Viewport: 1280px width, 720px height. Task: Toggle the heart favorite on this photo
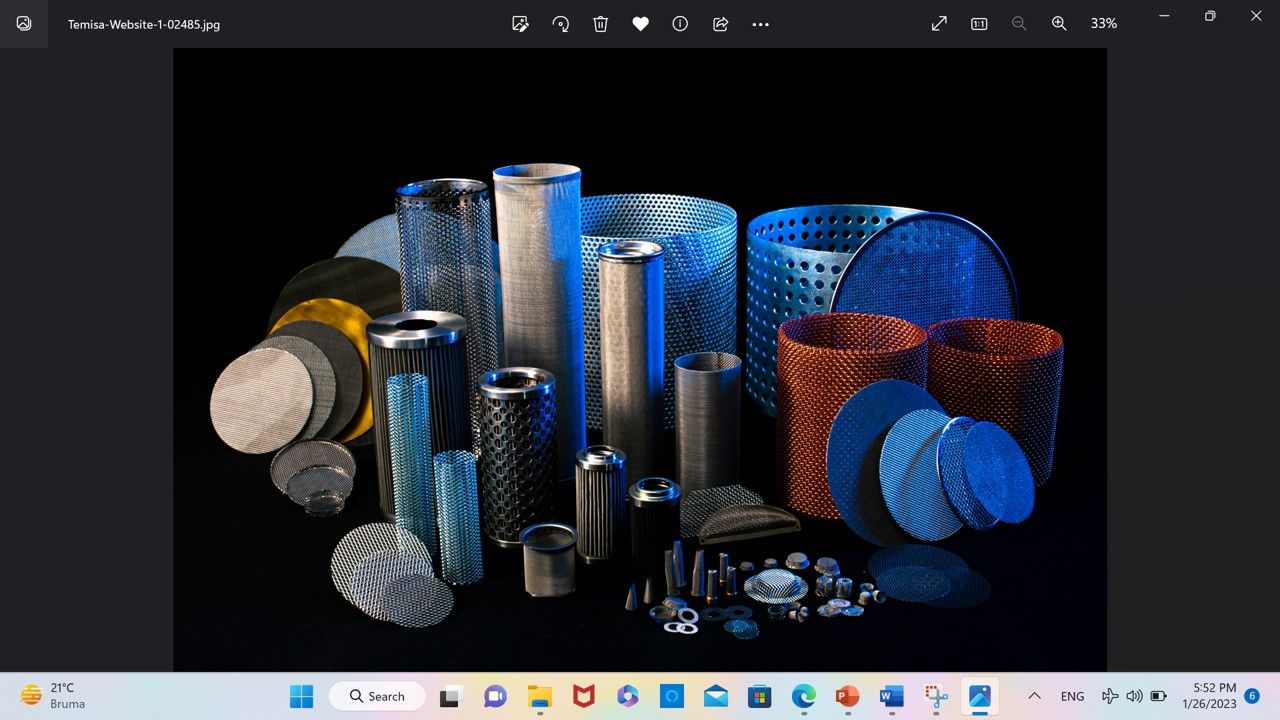pyautogui.click(x=640, y=24)
